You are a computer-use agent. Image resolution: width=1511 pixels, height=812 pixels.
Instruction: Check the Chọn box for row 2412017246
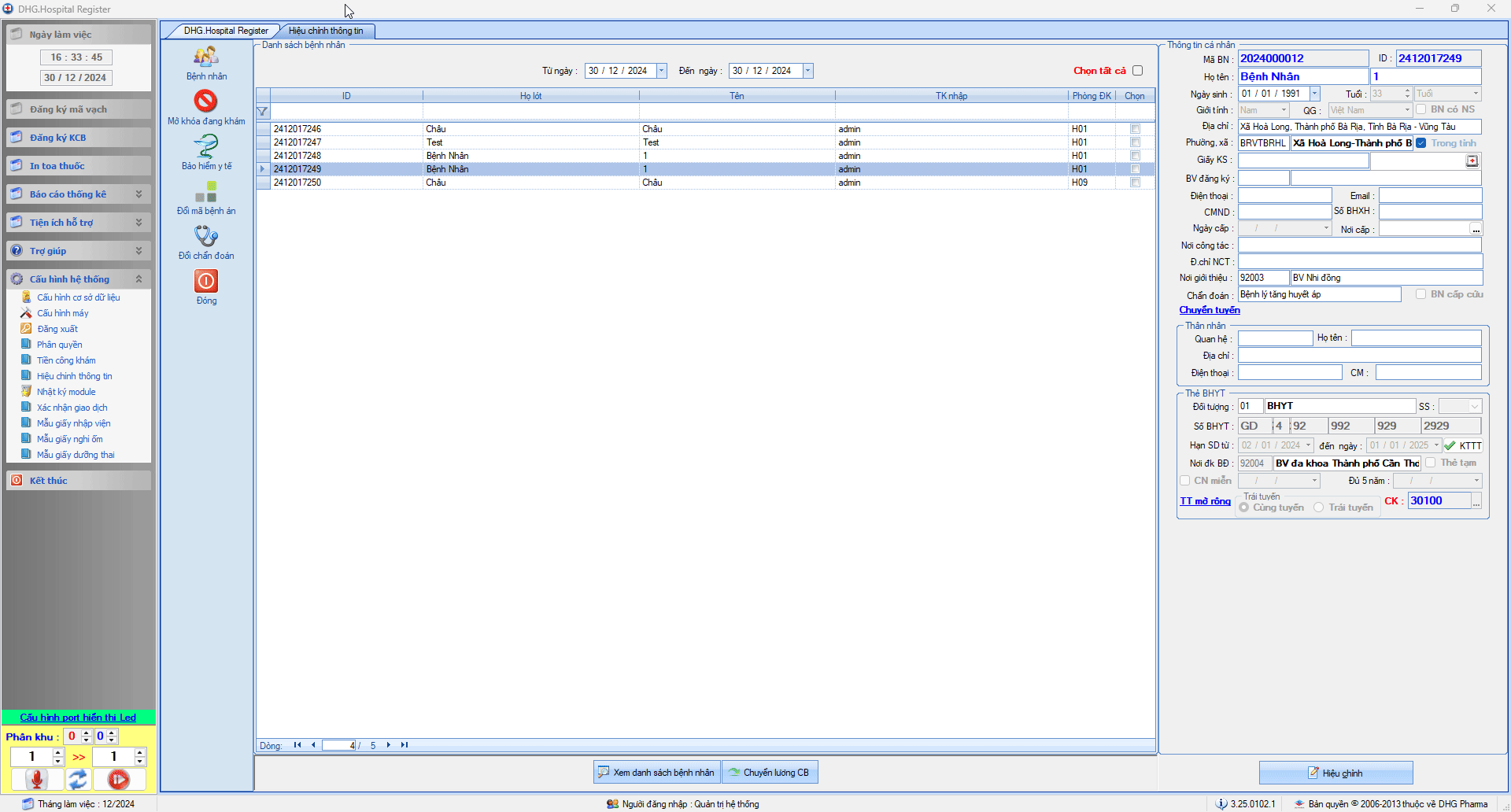click(1135, 129)
